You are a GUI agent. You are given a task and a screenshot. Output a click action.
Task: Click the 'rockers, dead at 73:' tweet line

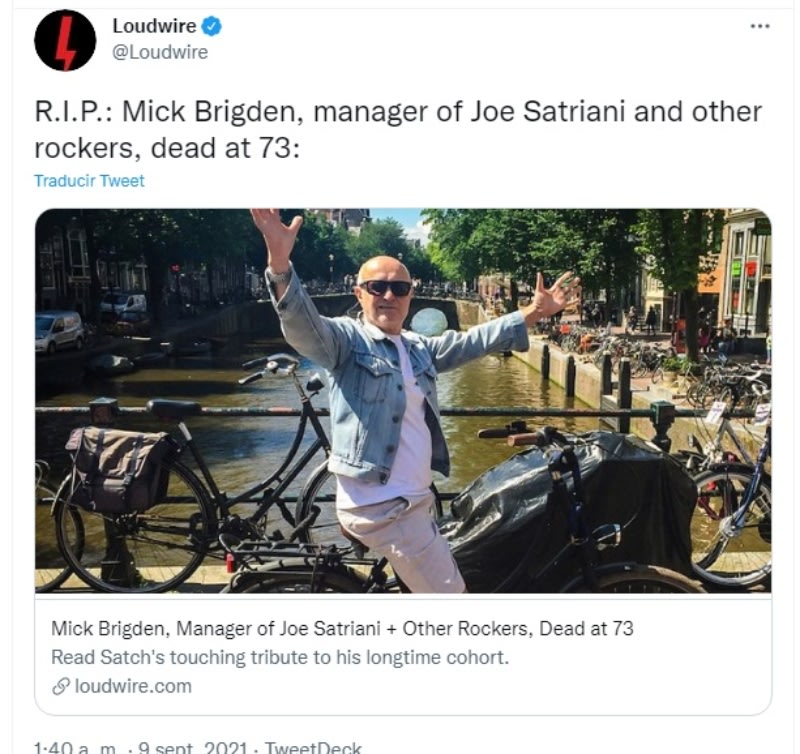tap(167, 148)
